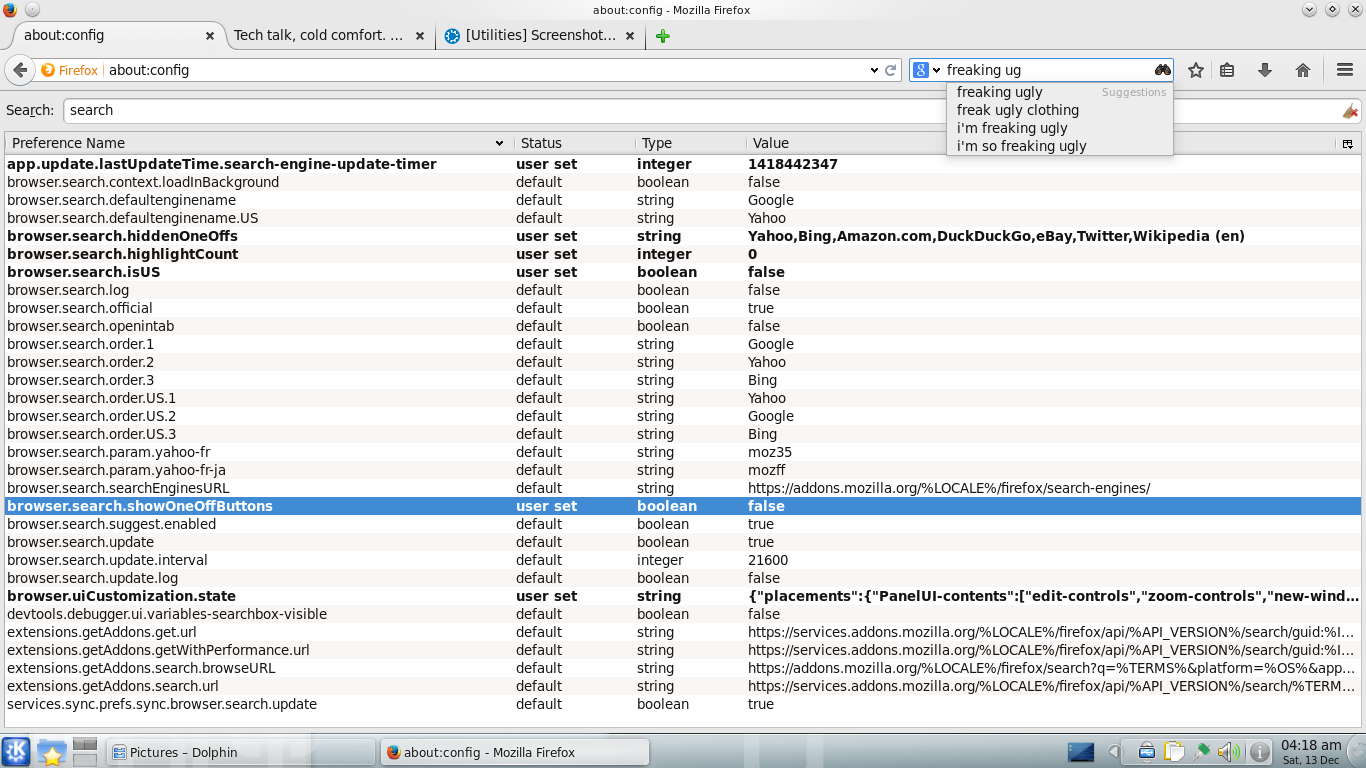Image resolution: width=1366 pixels, height=768 pixels.
Task: Click the green pin tray icon
Action: click(x=1201, y=751)
